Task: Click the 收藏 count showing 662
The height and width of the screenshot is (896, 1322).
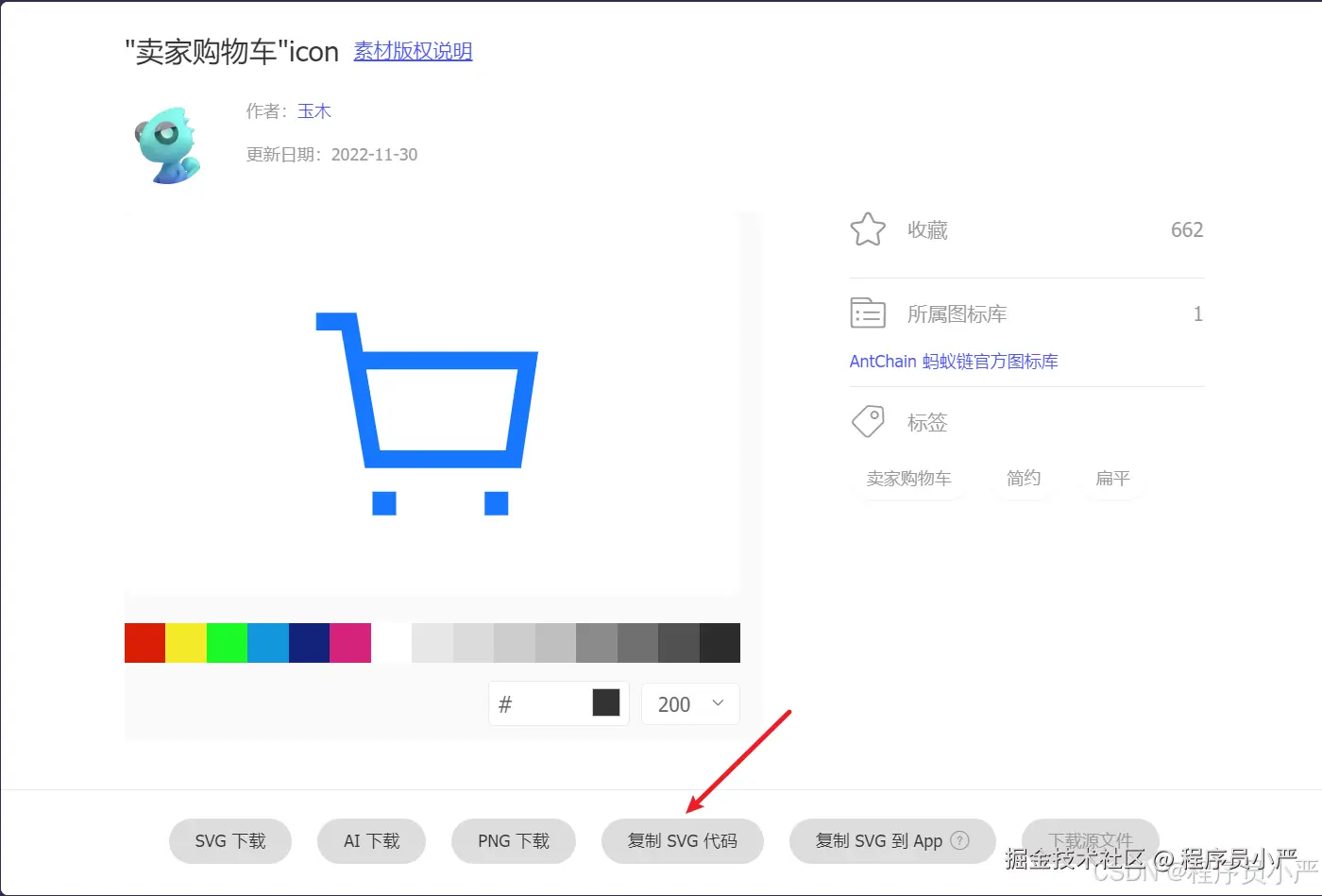Action: coord(1186,229)
